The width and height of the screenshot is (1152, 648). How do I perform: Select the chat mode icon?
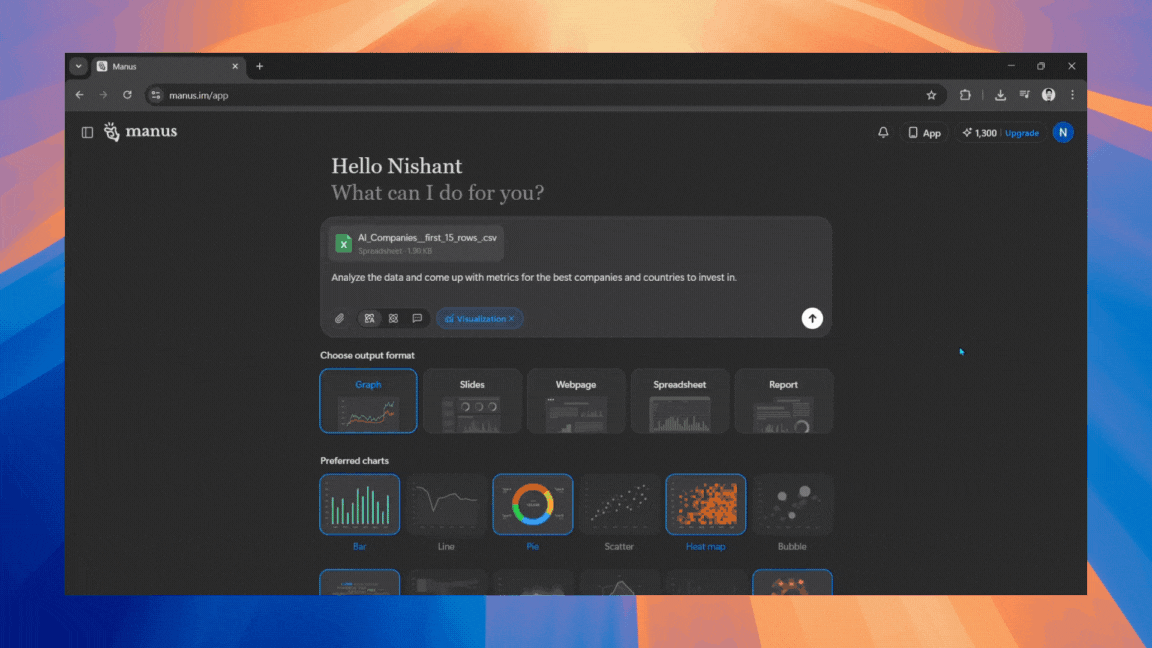(x=417, y=319)
